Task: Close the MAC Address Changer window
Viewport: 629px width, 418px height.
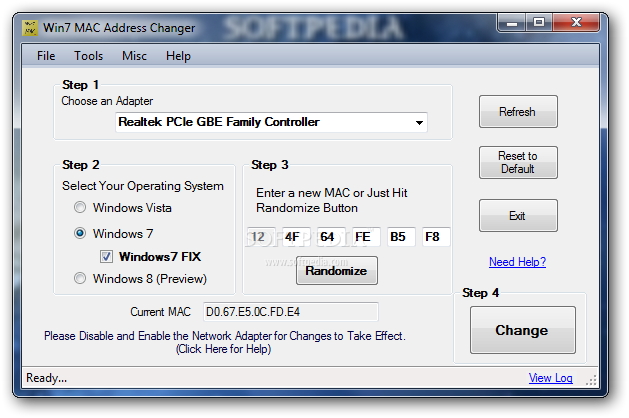Action: coord(576,22)
